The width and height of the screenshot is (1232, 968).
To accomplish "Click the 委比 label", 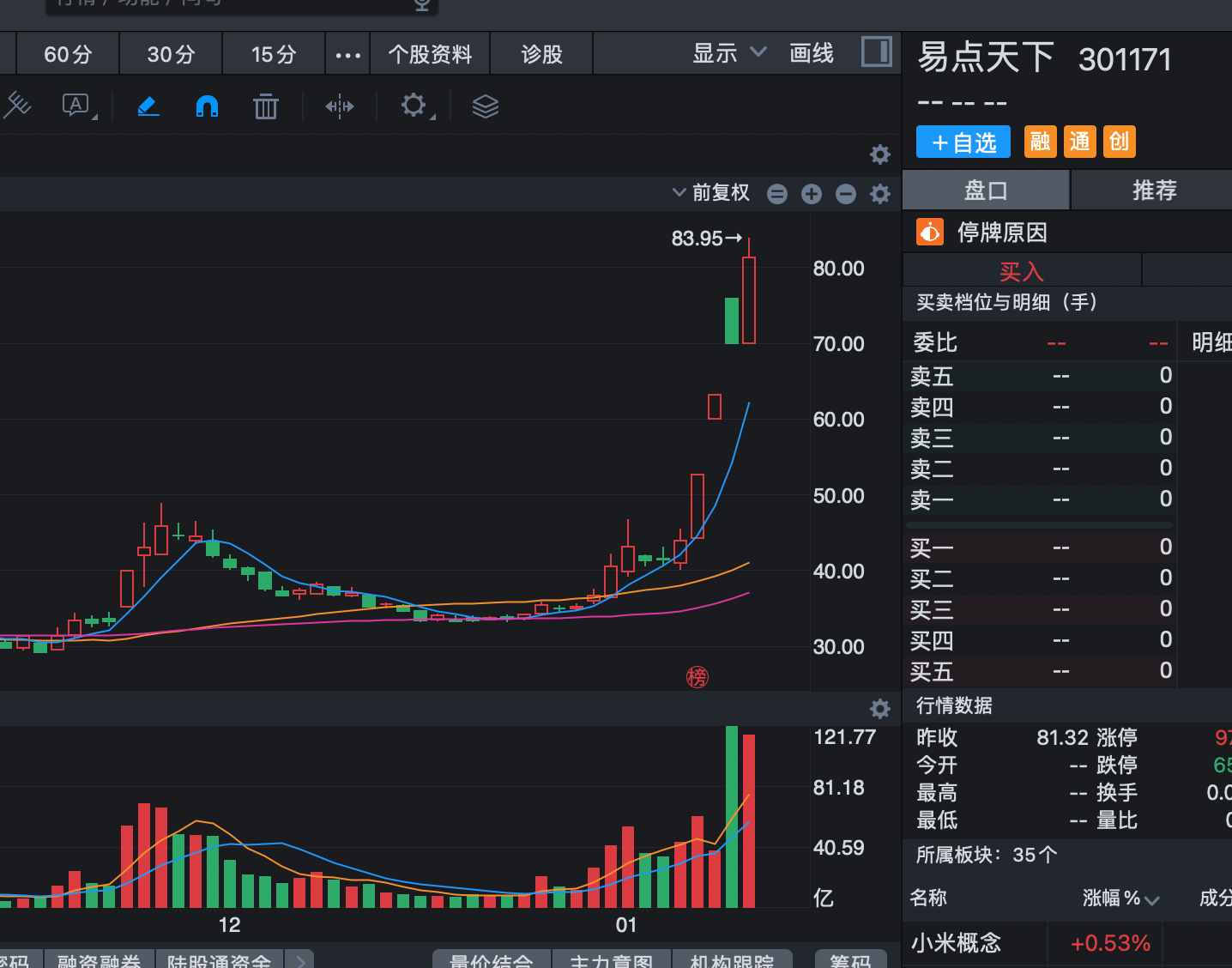I will 935,342.
